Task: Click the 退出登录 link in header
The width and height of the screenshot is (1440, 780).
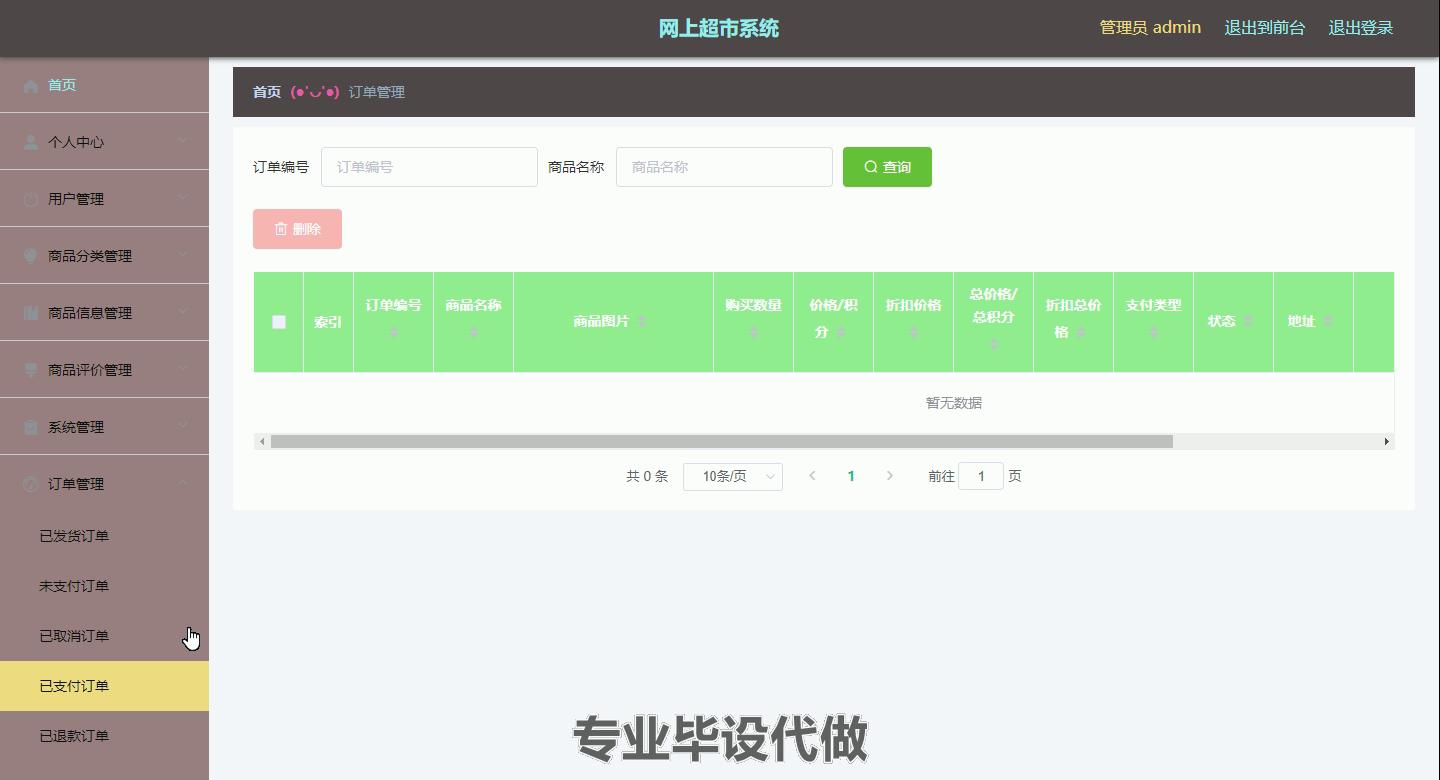Action: (1360, 28)
